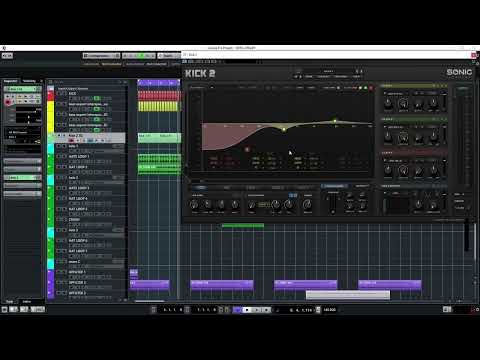This screenshot has width=480, height=360.
Task: Click the Record button in transport bar
Action: (x=266, y=310)
